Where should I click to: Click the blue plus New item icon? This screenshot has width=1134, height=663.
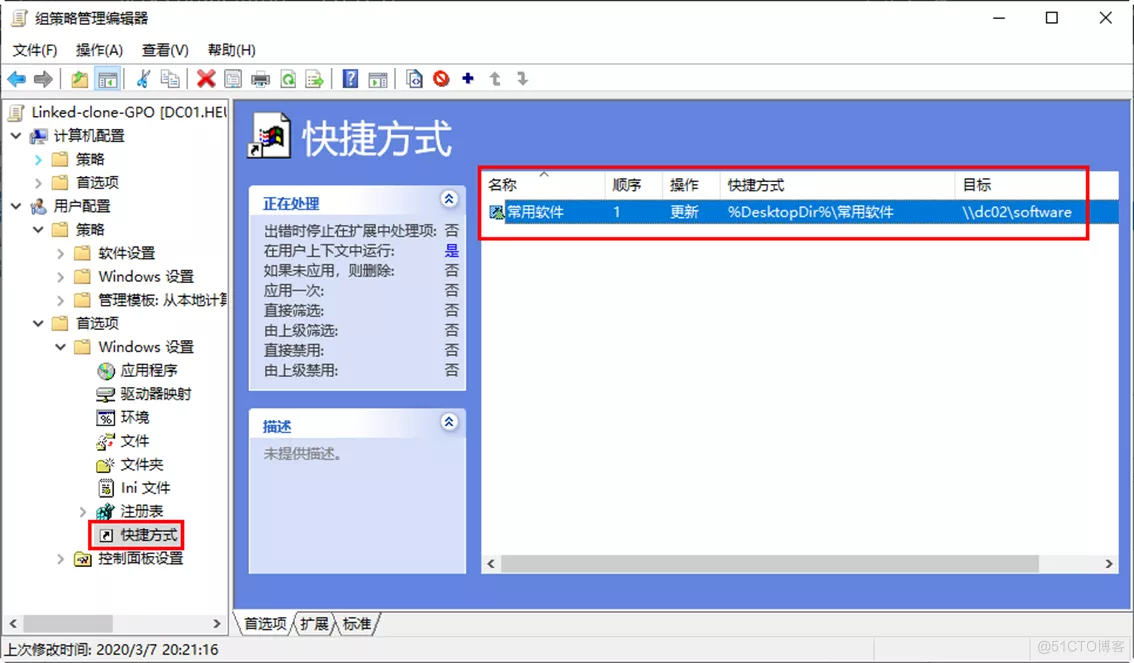coord(468,78)
